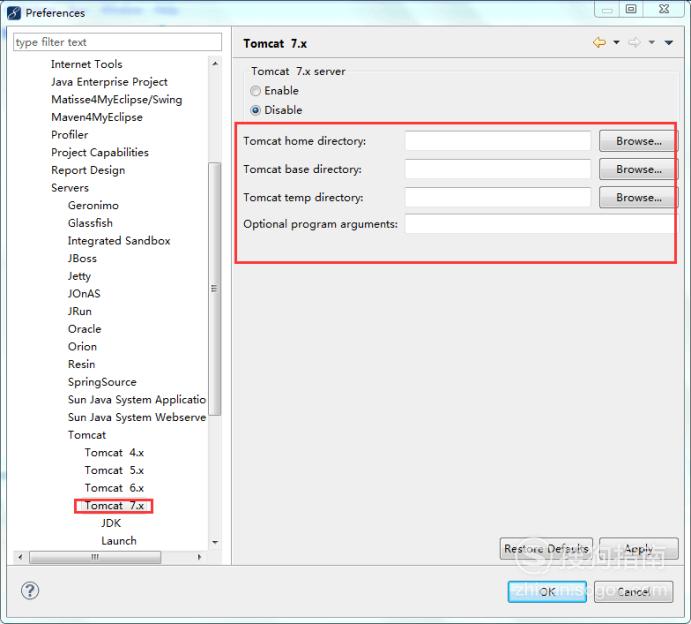Click Restore Defaults button
691x624 pixels.
[x=546, y=549]
